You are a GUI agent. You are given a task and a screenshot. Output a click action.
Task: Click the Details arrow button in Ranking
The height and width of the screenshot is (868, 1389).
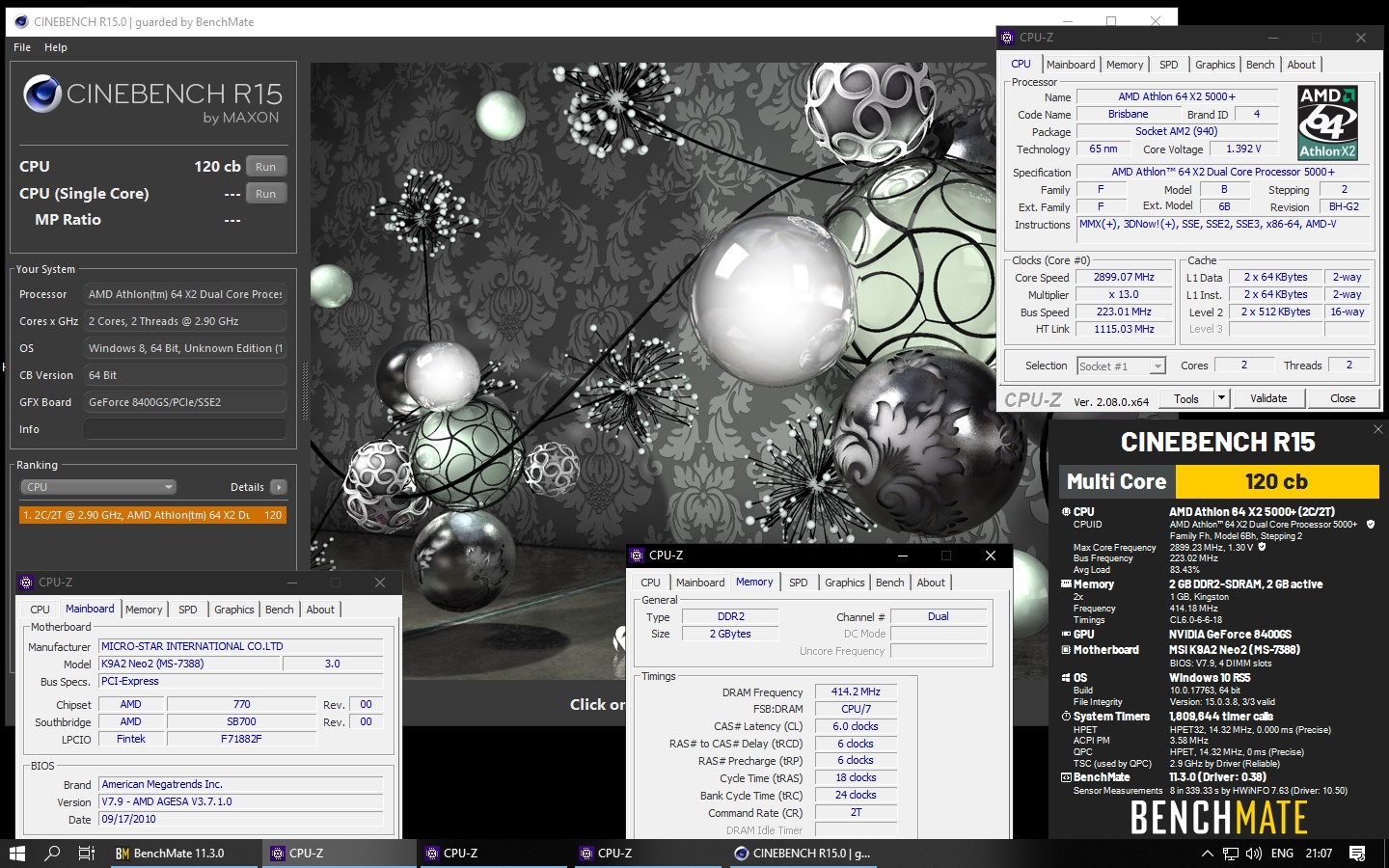[x=279, y=487]
